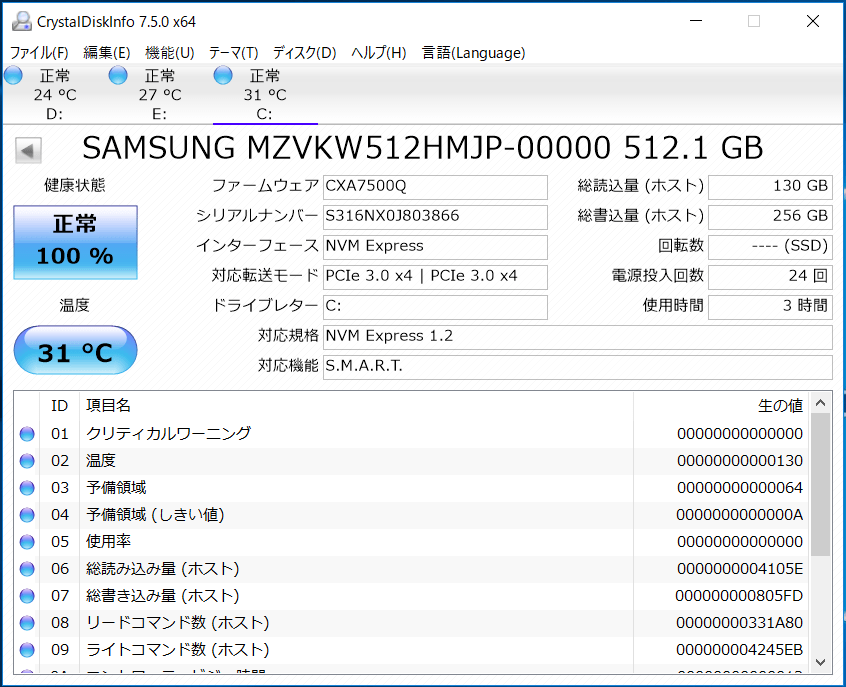The height and width of the screenshot is (687, 846).
Task: Click raw value 000000004245EB
Action: point(740,650)
